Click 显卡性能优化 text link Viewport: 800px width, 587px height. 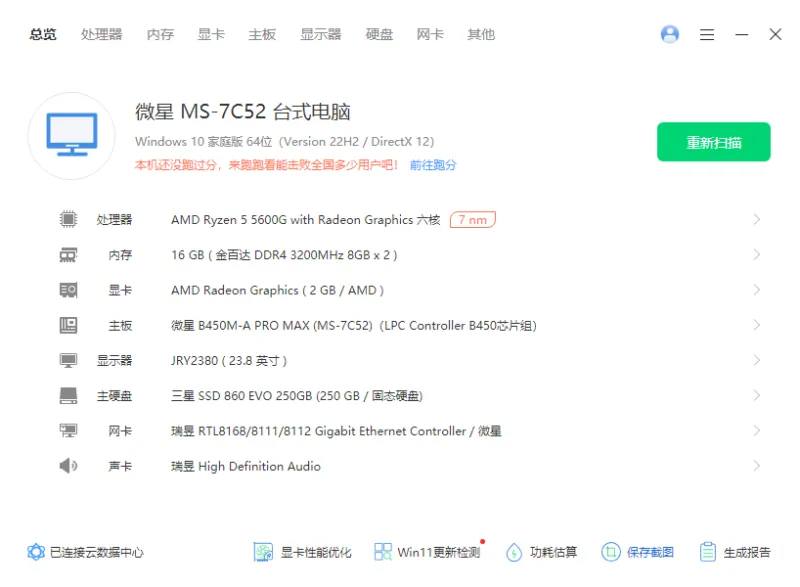[x=316, y=552]
